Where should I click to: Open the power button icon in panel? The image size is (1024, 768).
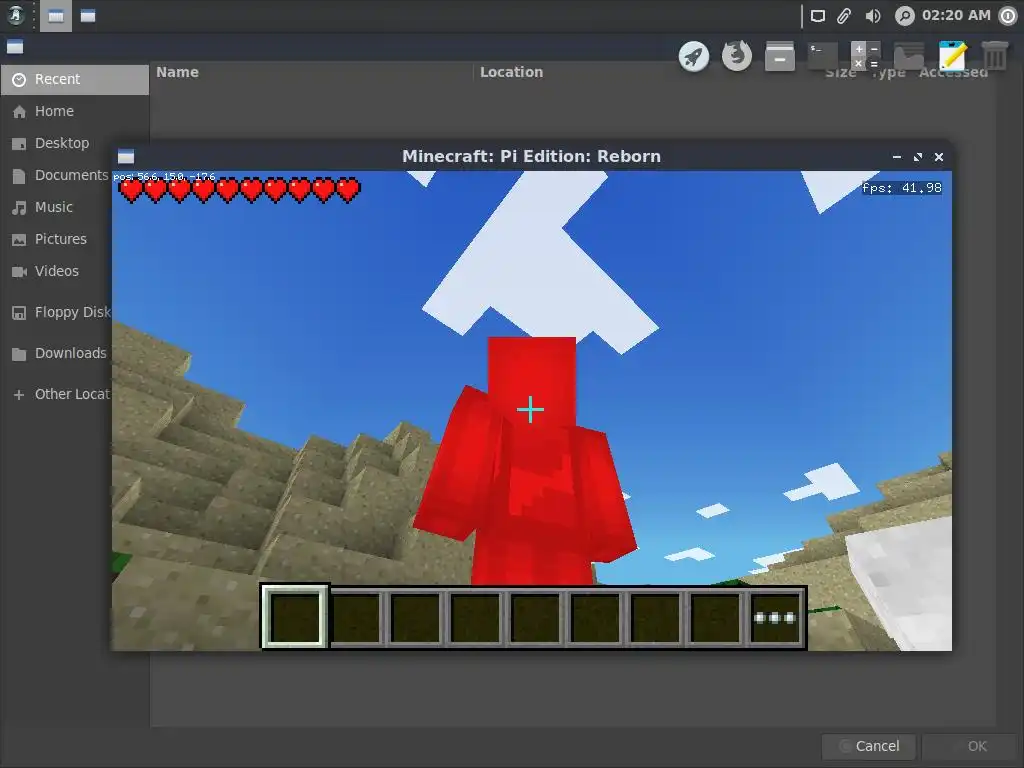[1008, 16]
